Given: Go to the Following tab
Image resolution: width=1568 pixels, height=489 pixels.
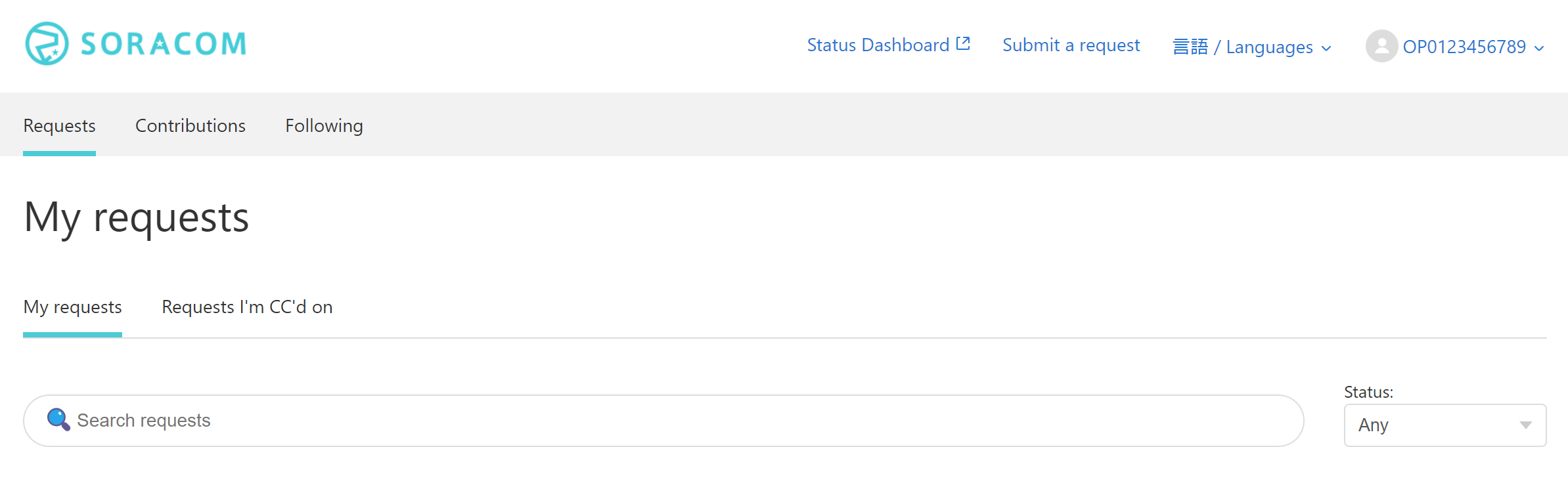Looking at the screenshot, I should point(324,125).
